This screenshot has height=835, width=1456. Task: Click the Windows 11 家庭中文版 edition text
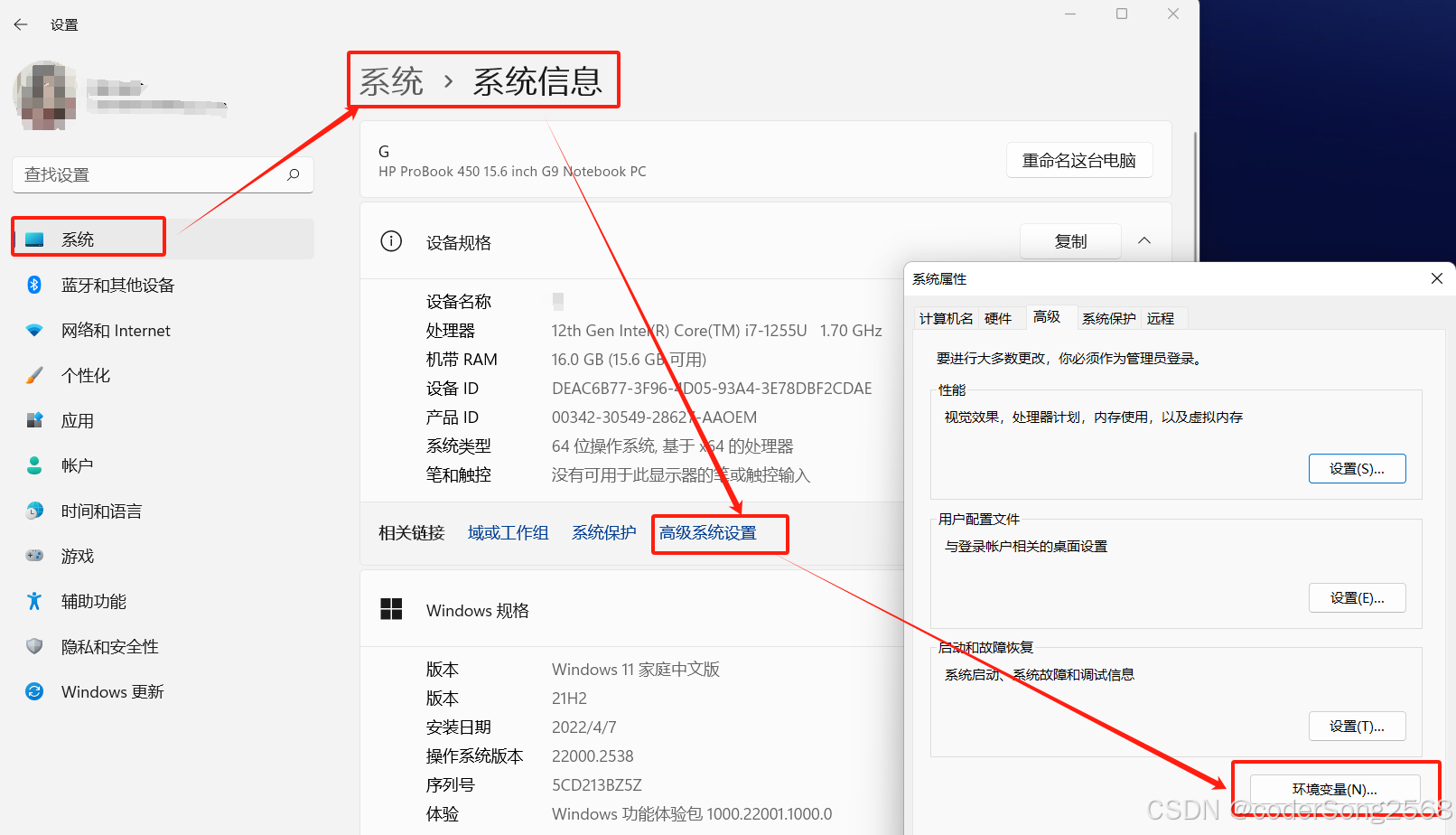point(635,670)
